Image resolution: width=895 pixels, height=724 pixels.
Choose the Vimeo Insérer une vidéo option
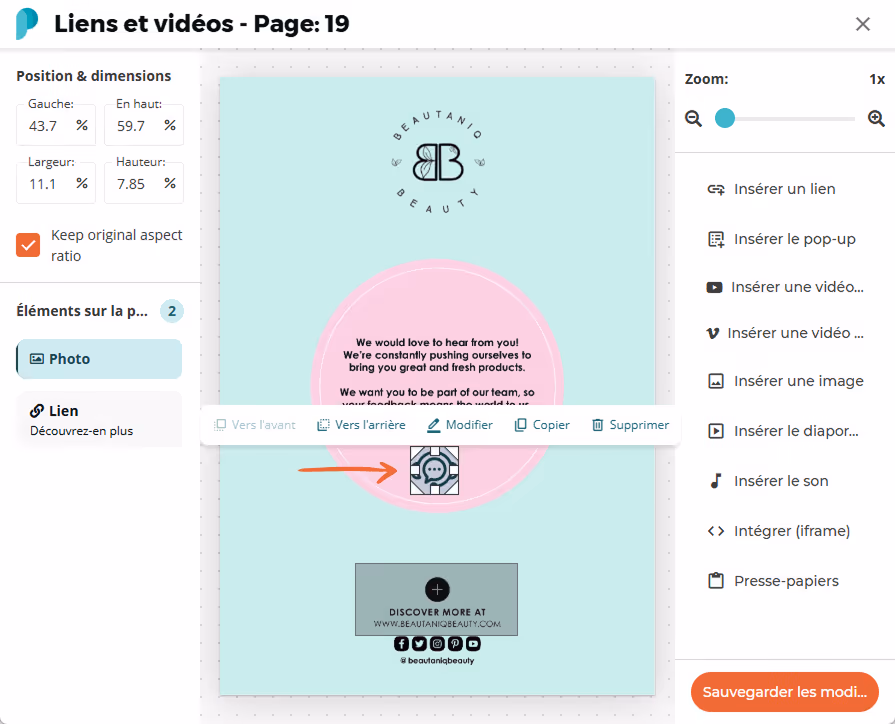tap(785, 333)
